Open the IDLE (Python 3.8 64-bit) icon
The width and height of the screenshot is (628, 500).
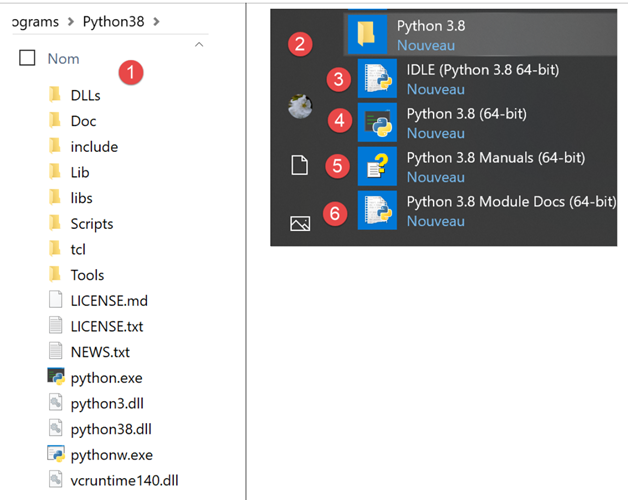point(378,79)
